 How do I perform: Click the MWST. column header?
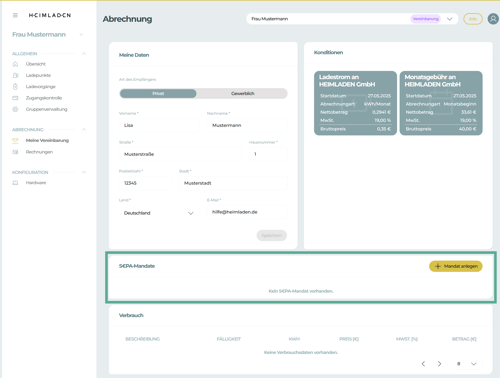point(407,339)
